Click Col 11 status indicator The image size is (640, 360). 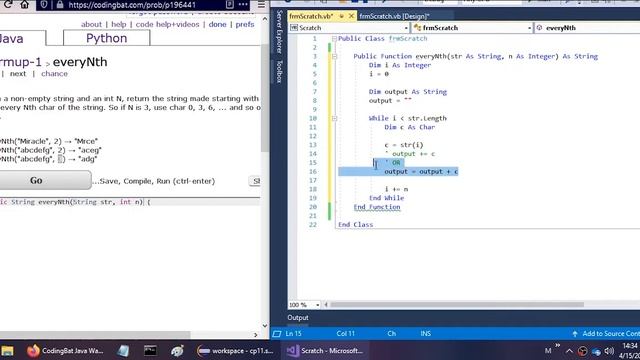tap(345, 333)
